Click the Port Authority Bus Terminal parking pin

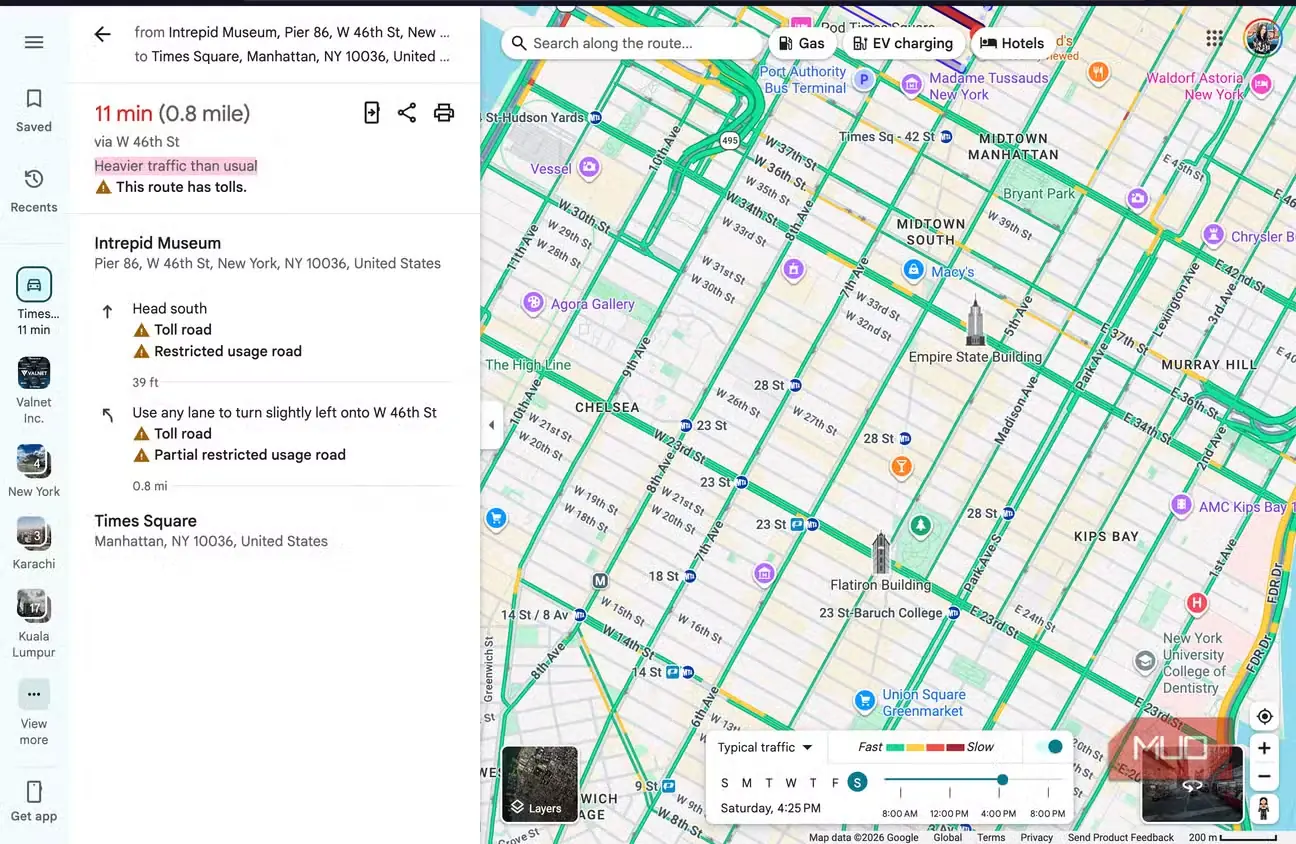(863, 79)
